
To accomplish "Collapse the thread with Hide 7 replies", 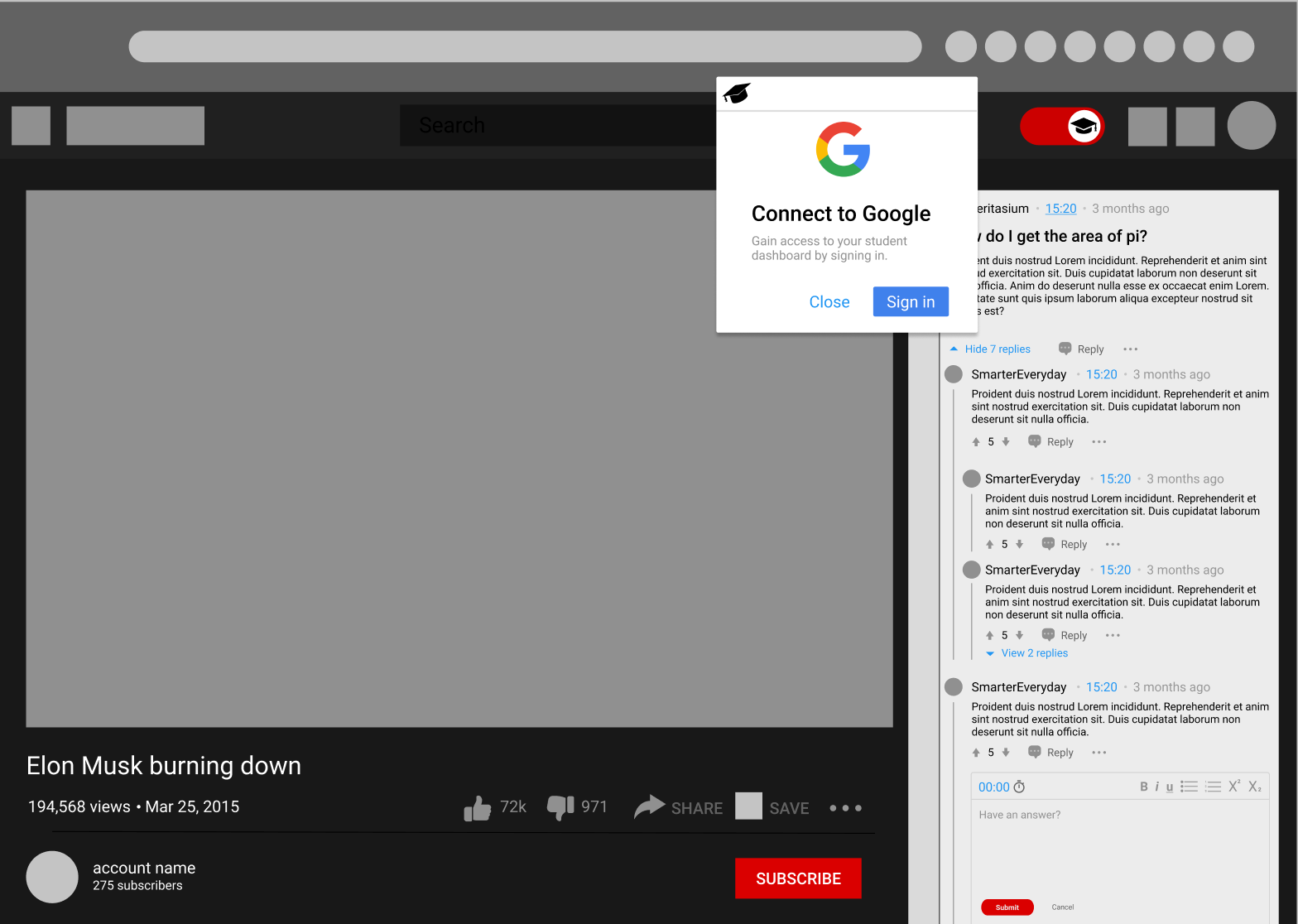I will pos(990,349).
